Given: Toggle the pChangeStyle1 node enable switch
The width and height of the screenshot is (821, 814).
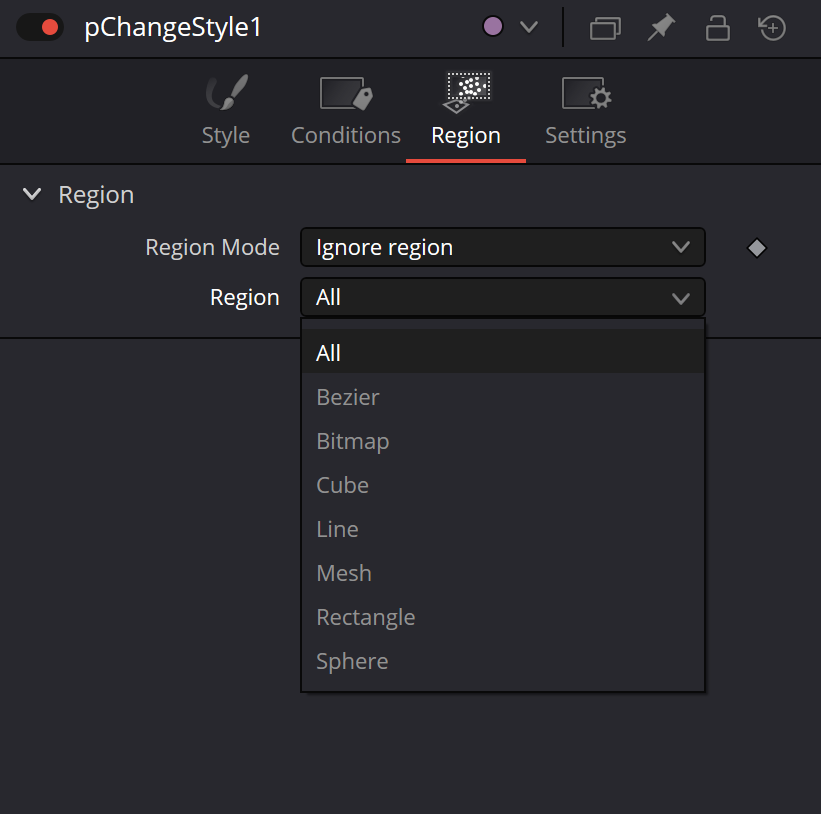Looking at the screenshot, I should 40,27.
